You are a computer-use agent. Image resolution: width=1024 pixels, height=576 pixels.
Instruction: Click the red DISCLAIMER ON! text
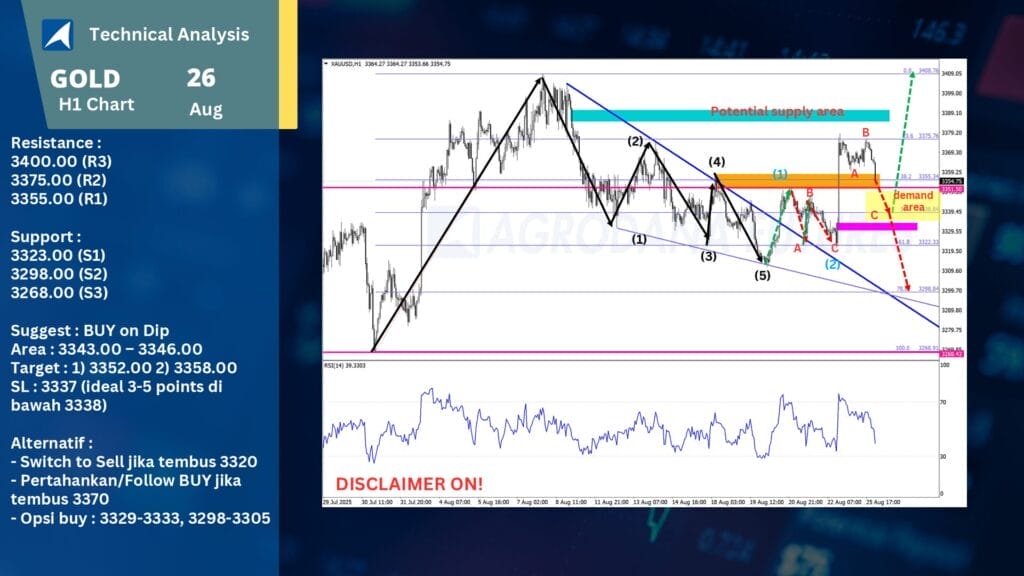[x=408, y=482]
